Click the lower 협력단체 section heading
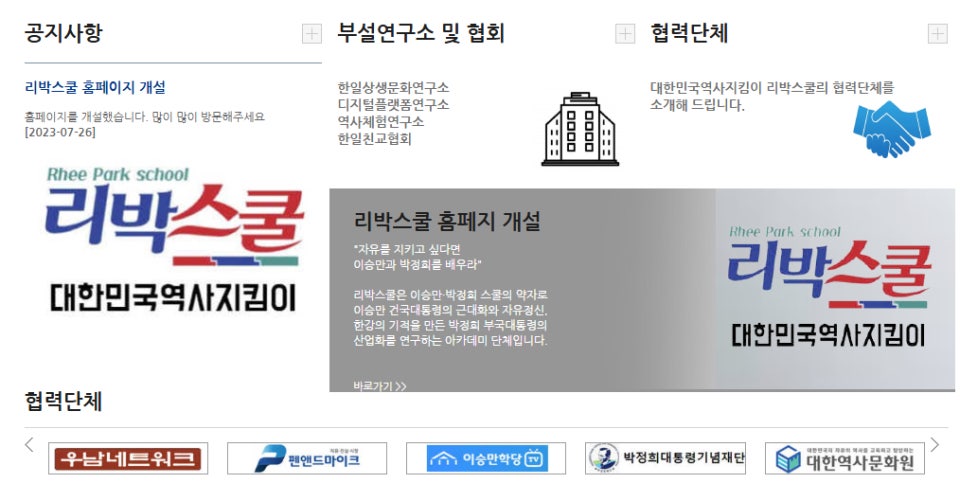The image size is (960, 483). (63, 402)
